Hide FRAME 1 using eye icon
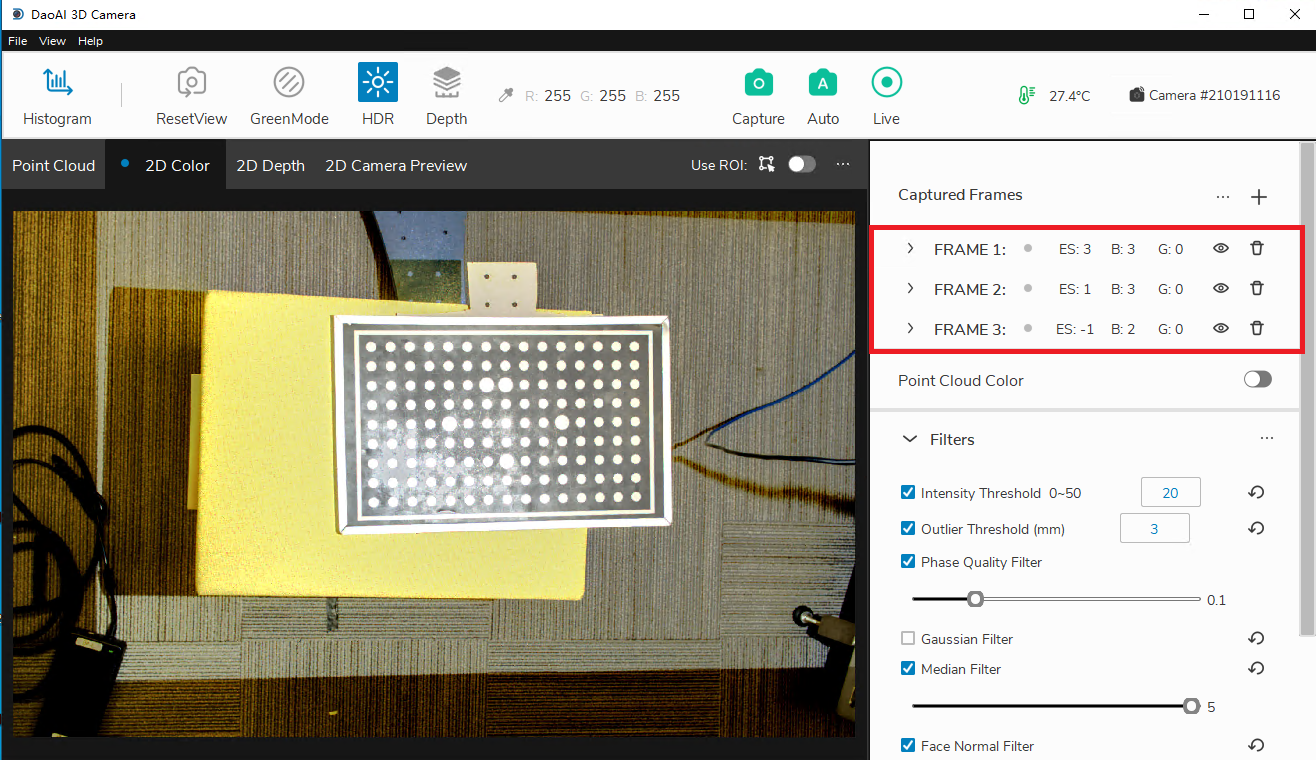This screenshot has width=1316, height=760. pyautogui.click(x=1220, y=249)
